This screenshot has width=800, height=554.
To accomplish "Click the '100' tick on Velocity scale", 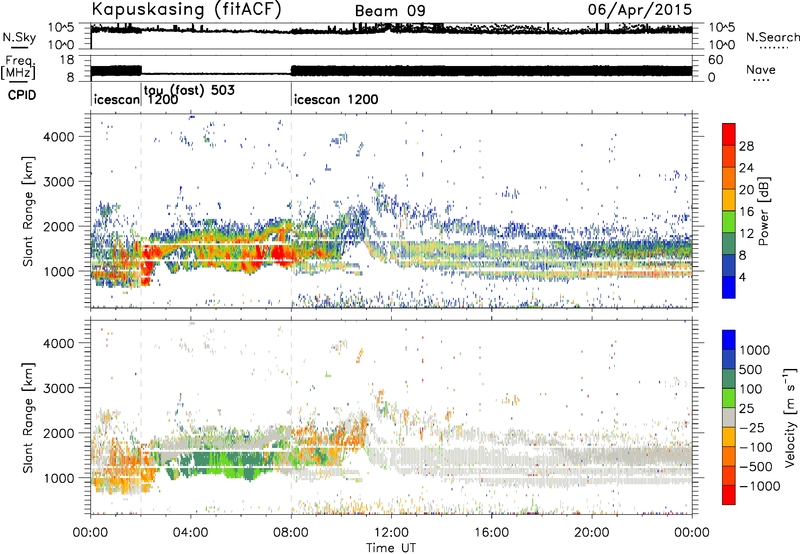I will click(x=751, y=389).
